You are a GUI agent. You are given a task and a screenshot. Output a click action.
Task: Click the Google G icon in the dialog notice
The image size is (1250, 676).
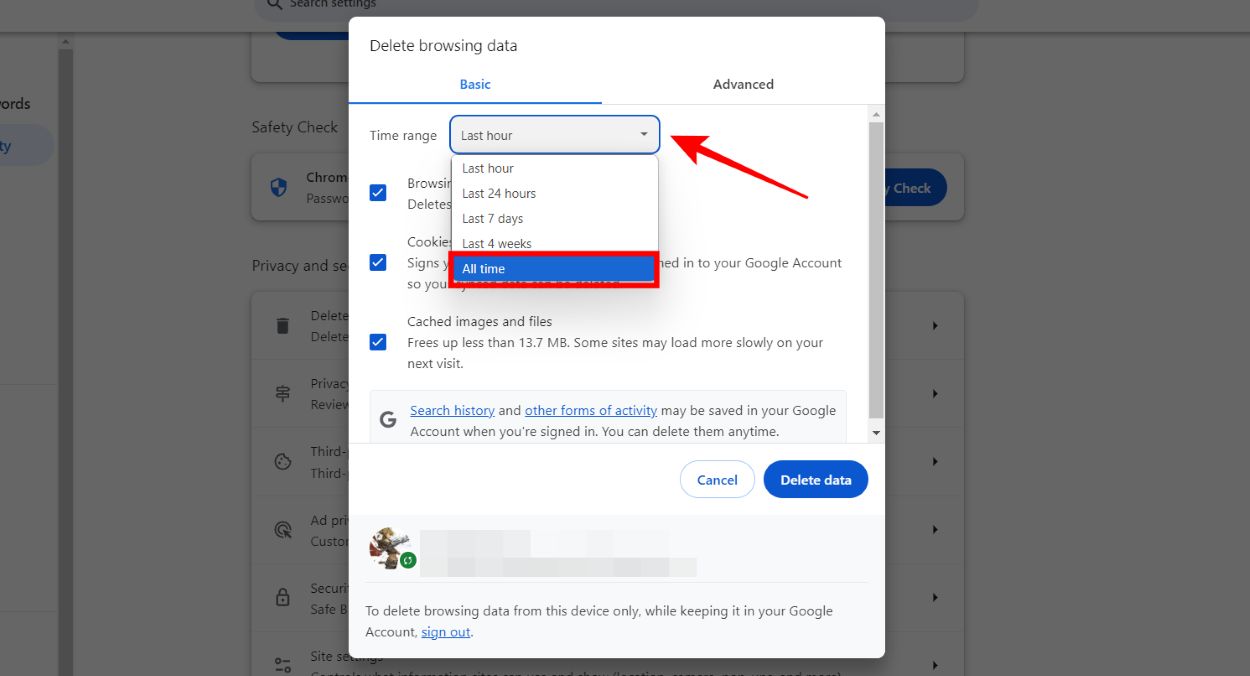pyautogui.click(x=387, y=419)
